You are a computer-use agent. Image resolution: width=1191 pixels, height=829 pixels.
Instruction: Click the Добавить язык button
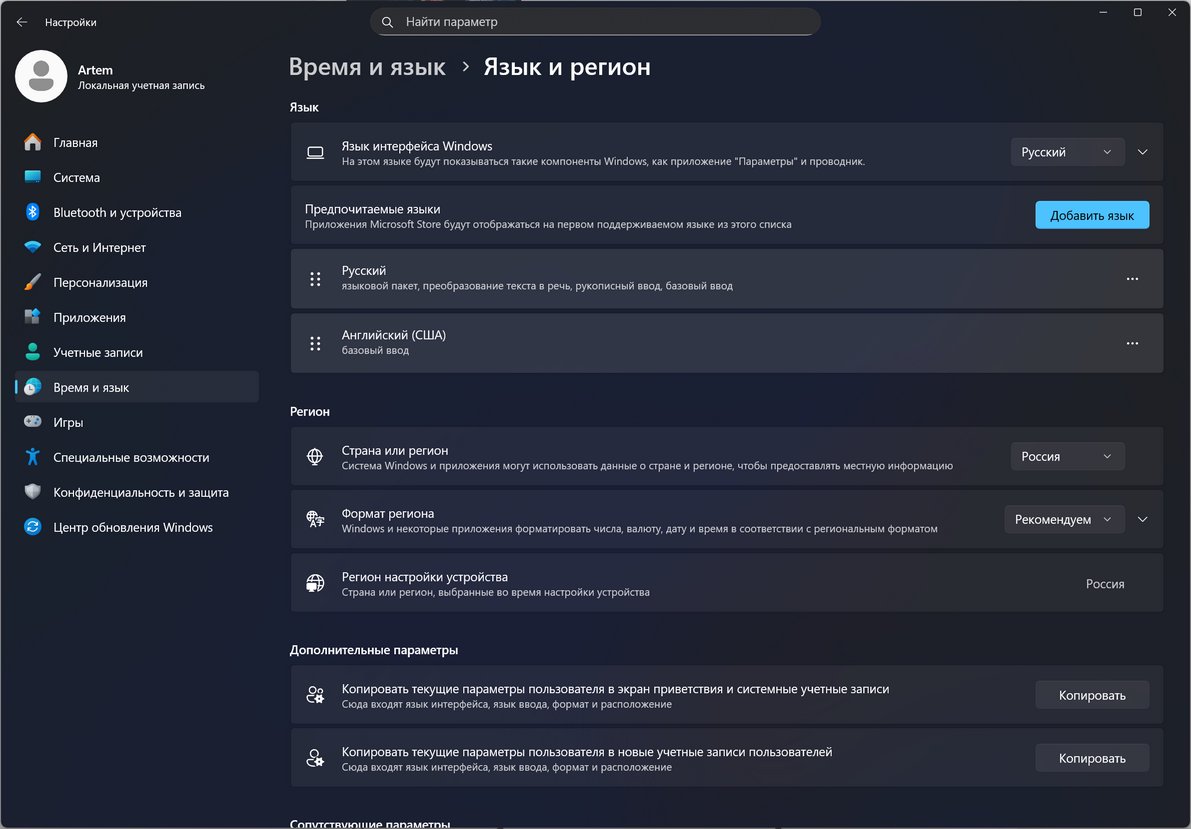click(x=1092, y=214)
